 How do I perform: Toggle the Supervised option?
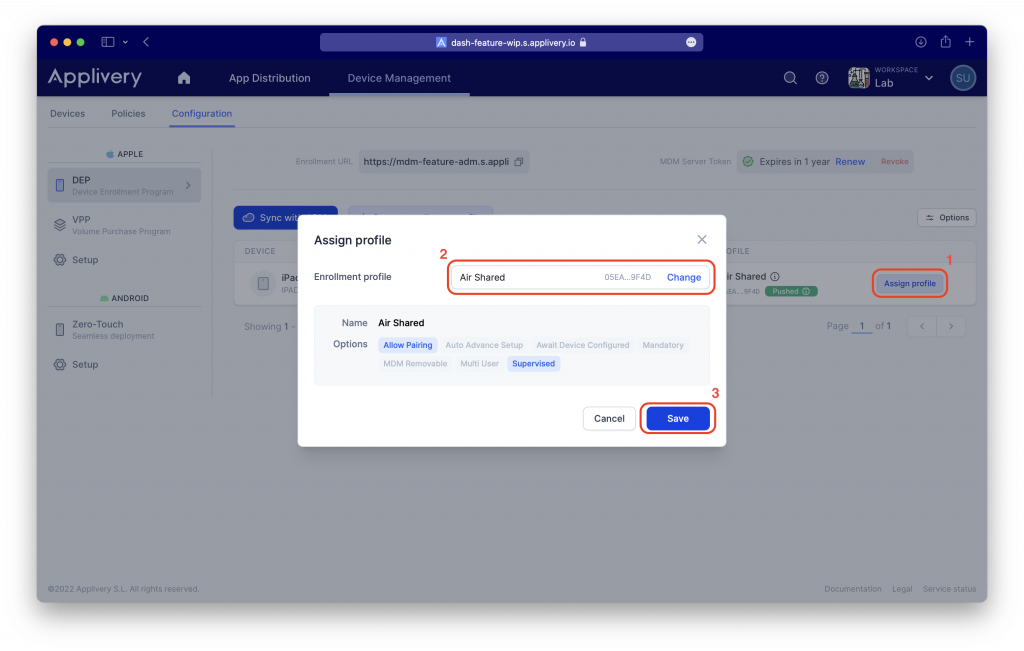click(x=534, y=364)
